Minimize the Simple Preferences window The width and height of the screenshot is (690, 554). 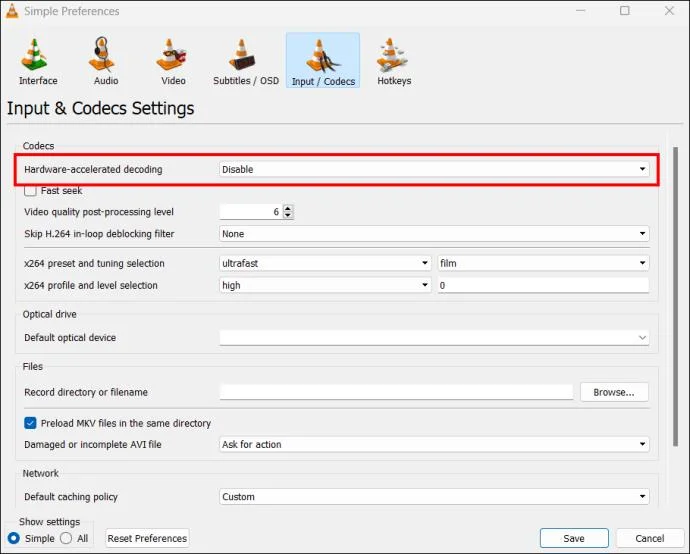tap(580, 11)
